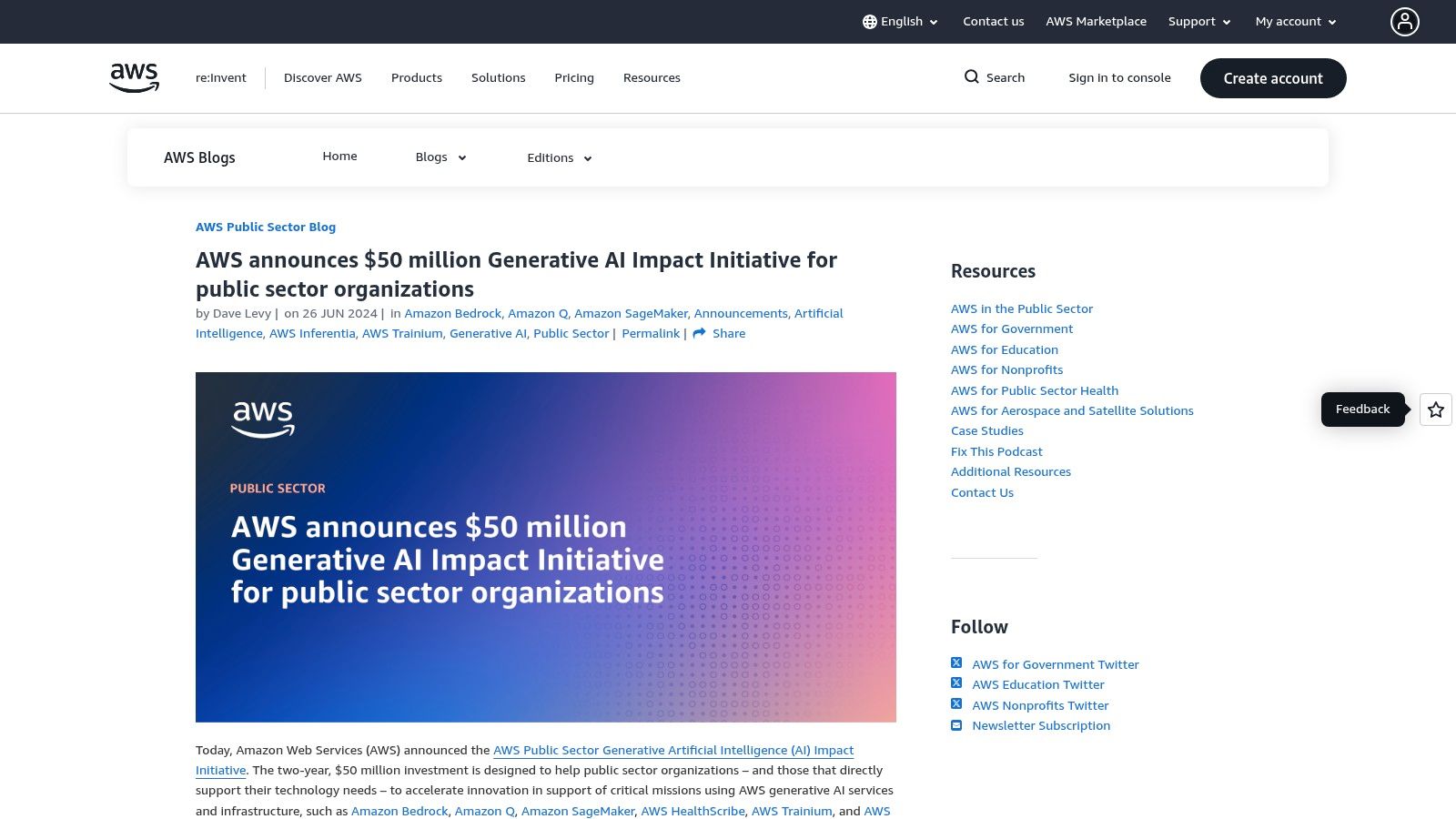Viewport: 1456px width, 819px height.
Task: Click the globe icon beside English
Action: coord(870,21)
